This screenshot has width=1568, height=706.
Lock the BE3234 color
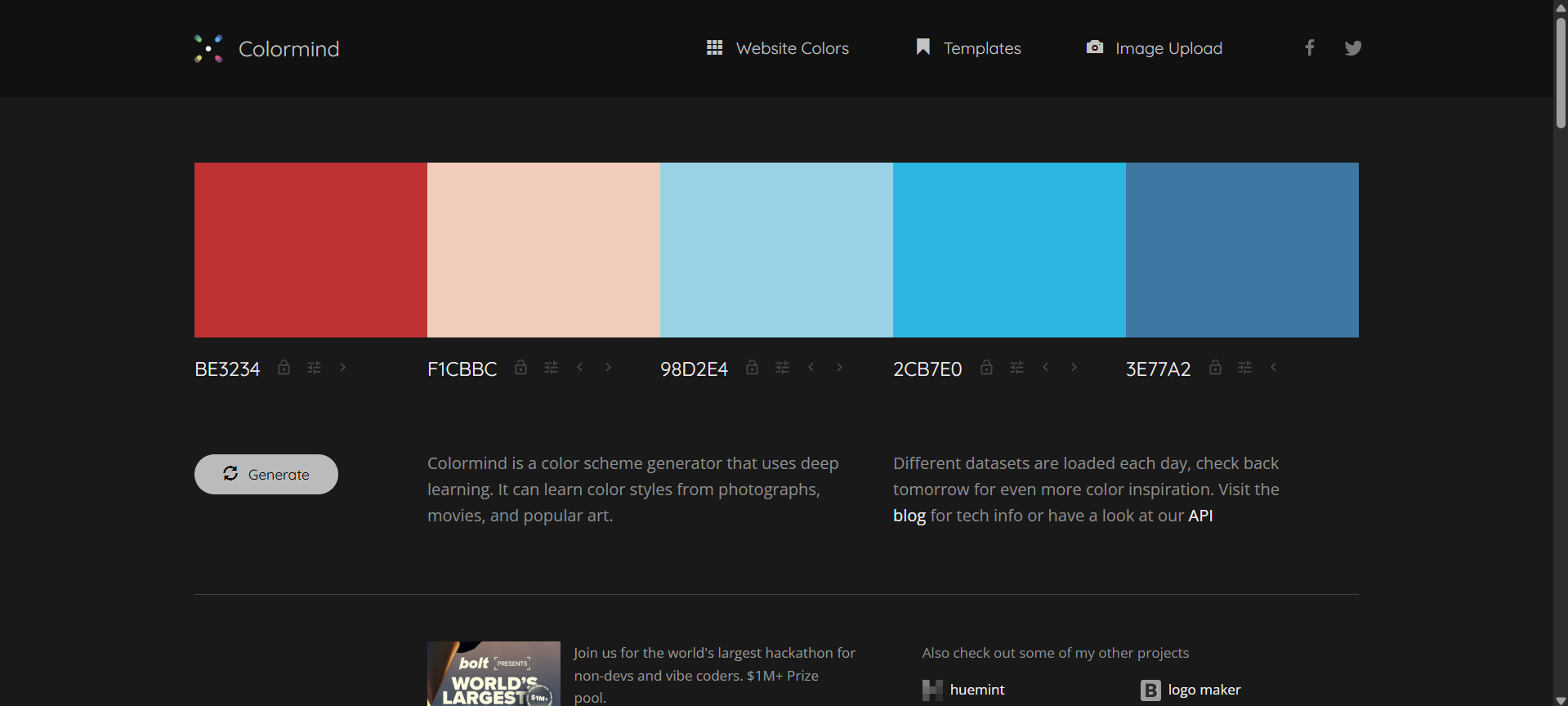pos(284,368)
